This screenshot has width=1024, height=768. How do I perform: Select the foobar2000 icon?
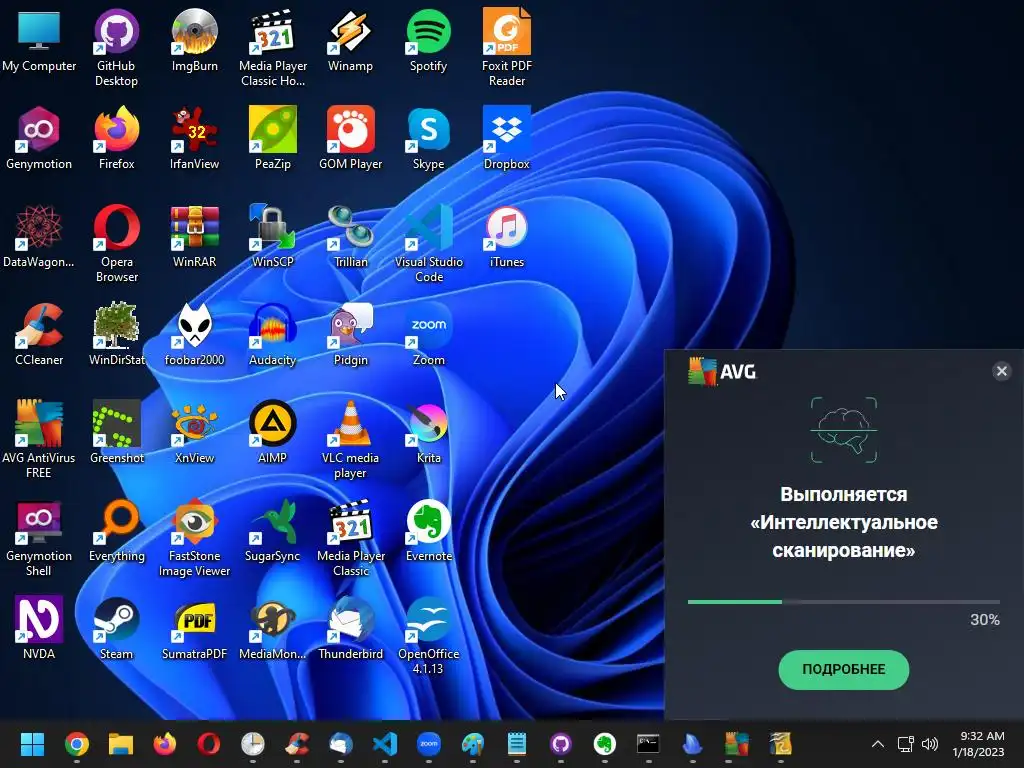pos(194,334)
